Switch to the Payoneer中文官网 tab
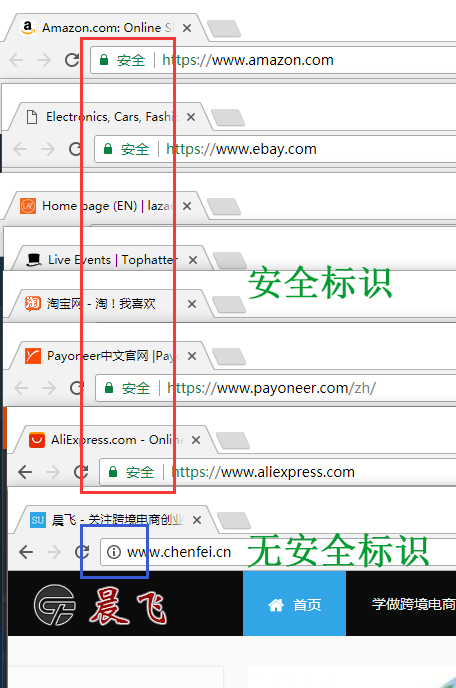The image size is (456, 688). click(x=110, y=355)
